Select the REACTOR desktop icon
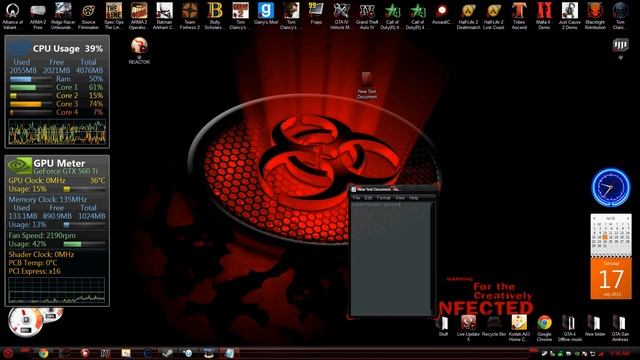 click(x=139, y=51)
